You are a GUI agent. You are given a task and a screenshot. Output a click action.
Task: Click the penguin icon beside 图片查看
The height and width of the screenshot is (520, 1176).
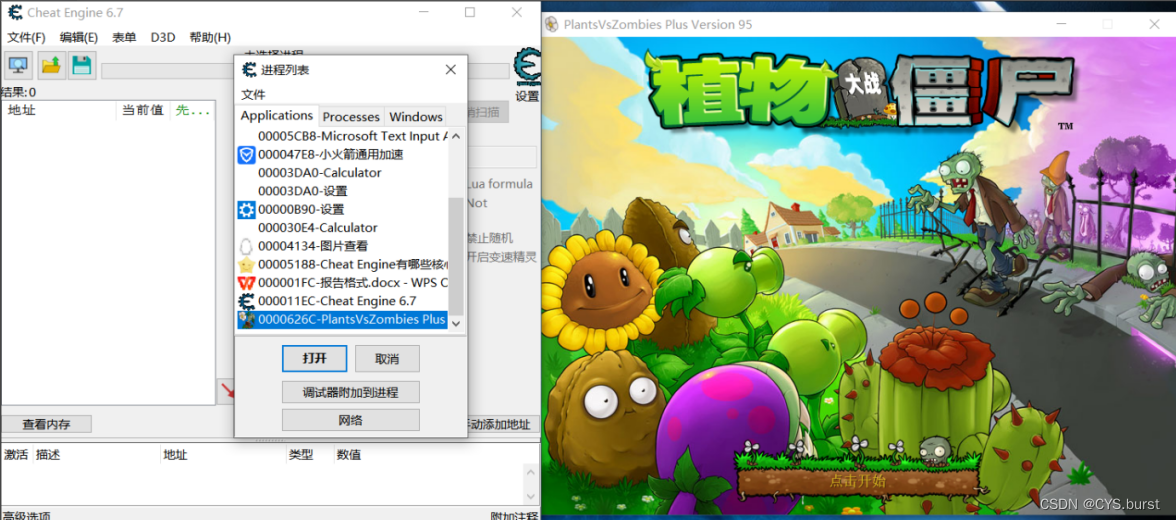tap(247, 246)
